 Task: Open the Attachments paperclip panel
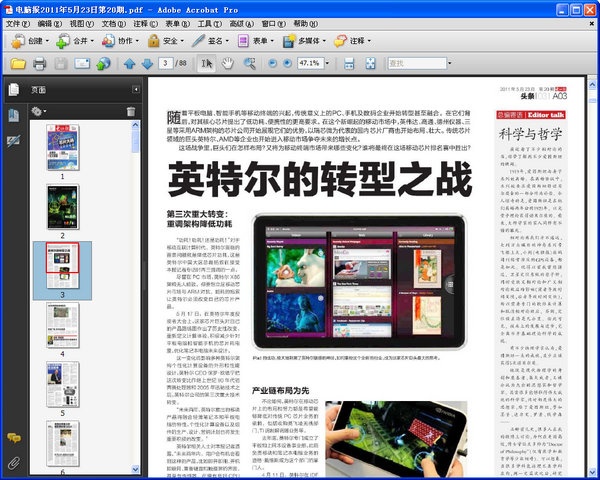(x=13, y=463)
